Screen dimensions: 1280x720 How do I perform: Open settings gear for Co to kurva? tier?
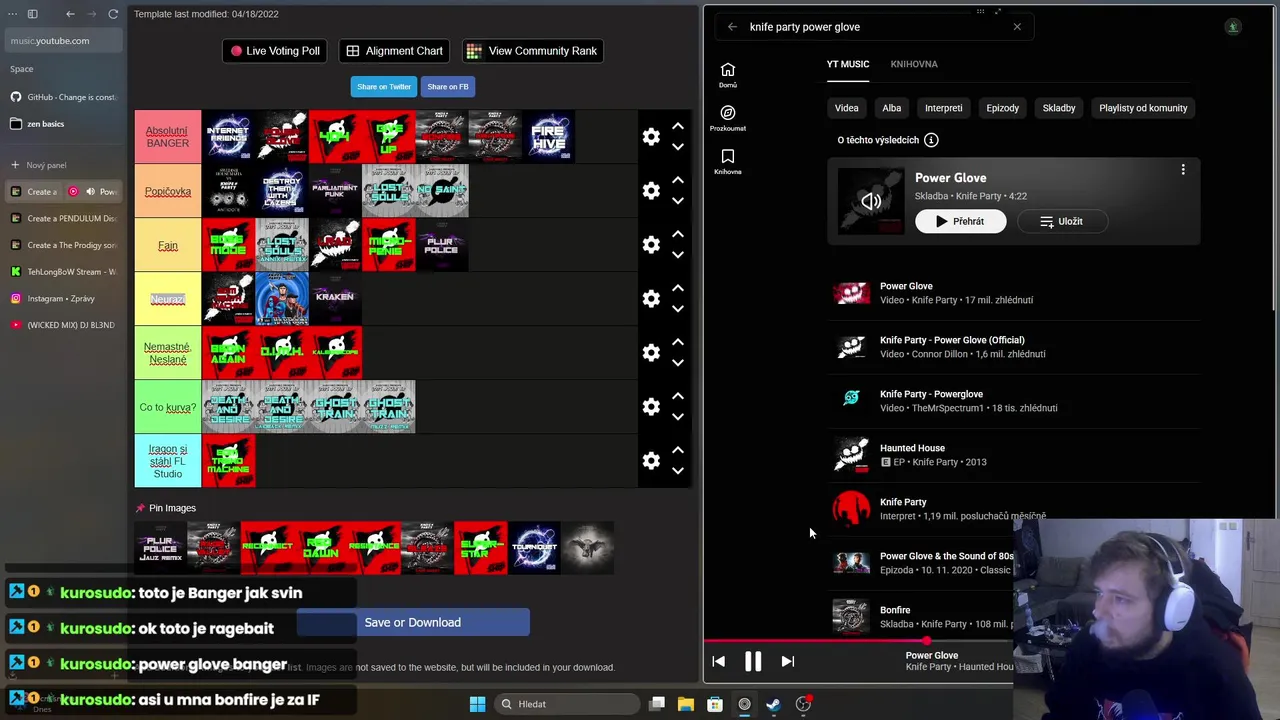click(x=651, y=407)
